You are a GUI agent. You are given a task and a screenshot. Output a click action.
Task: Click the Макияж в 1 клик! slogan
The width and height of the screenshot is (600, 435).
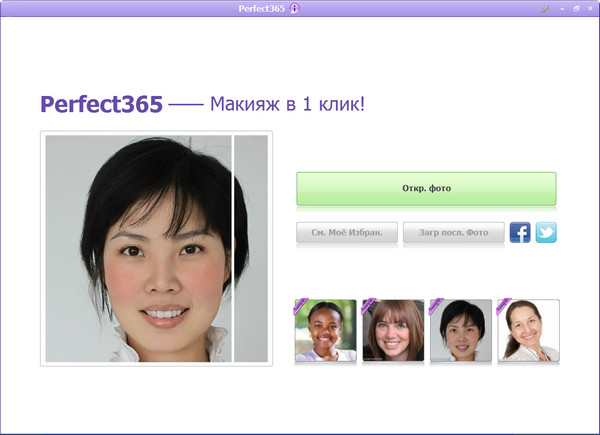[x=287, y=104]
